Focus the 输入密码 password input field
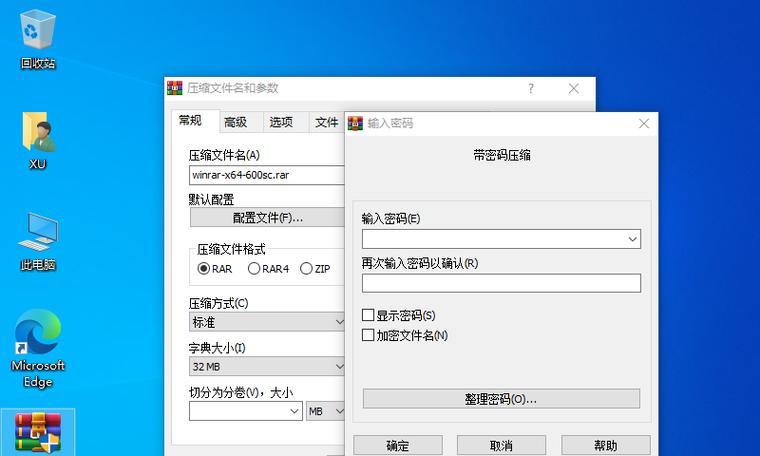This screenshot has width=760, height=456. click(501, 239)
